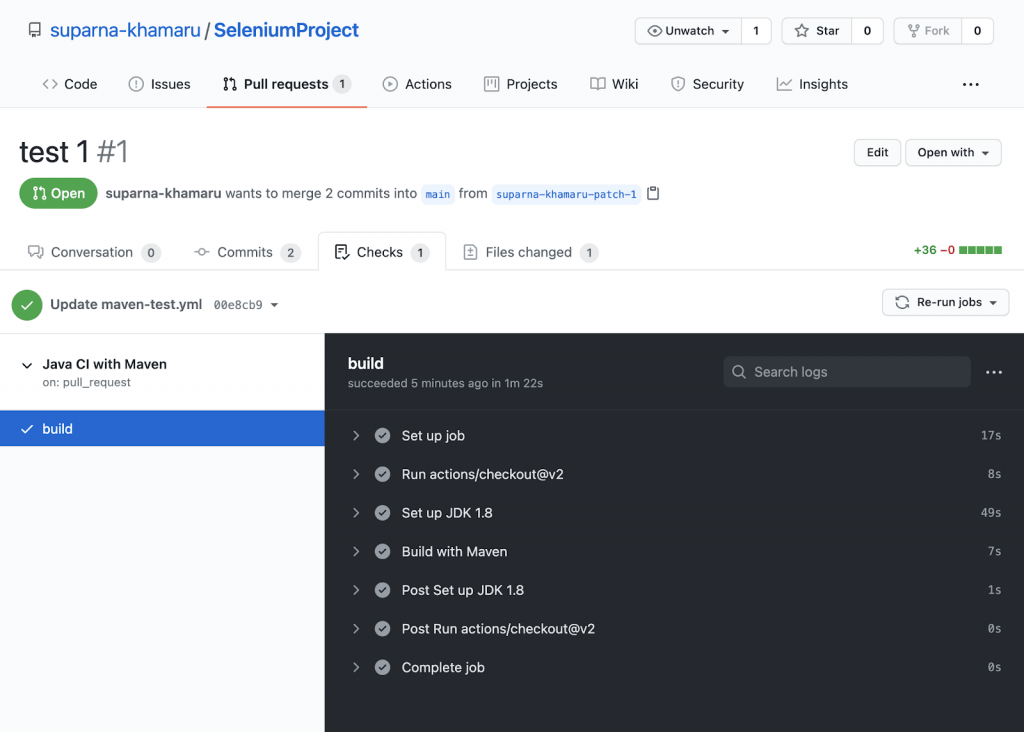This screenshot has width=1024, height=732.
Task: Click into the Search logs field
Action: (x=855, y=372)
